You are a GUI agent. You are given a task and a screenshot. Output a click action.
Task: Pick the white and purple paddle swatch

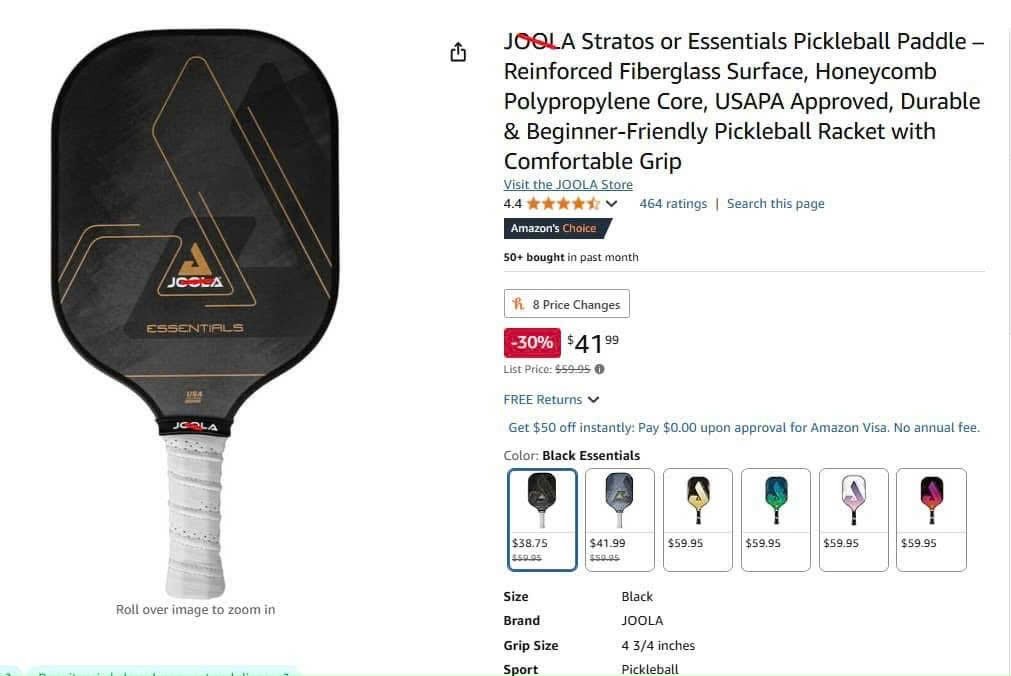point(854,520)
